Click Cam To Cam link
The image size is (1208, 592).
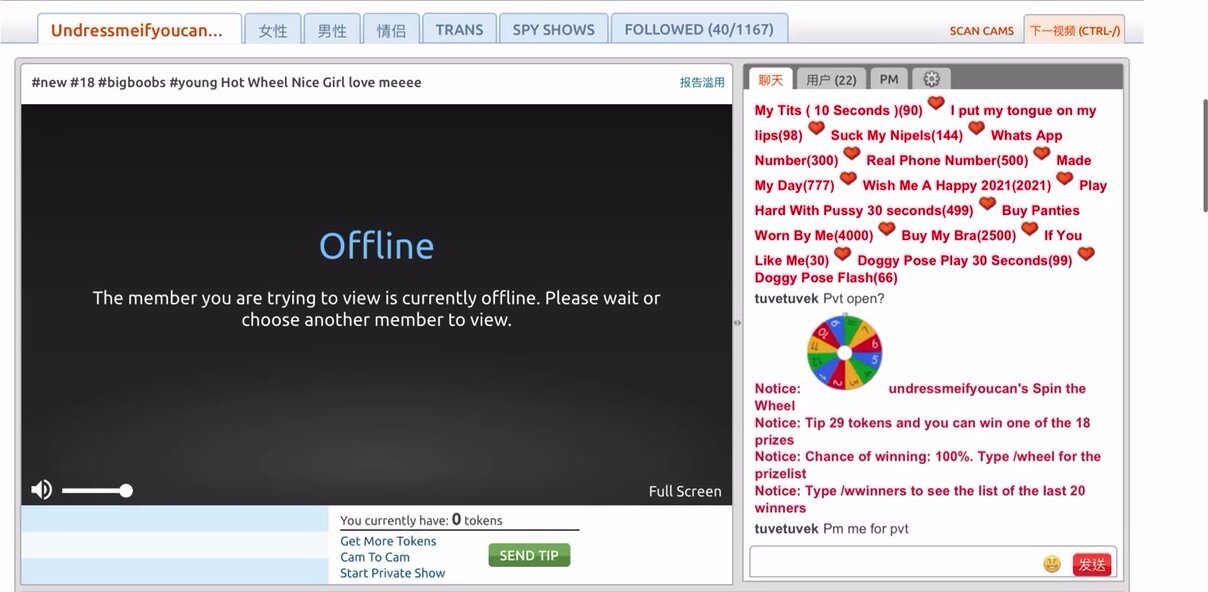pos(375,557)
